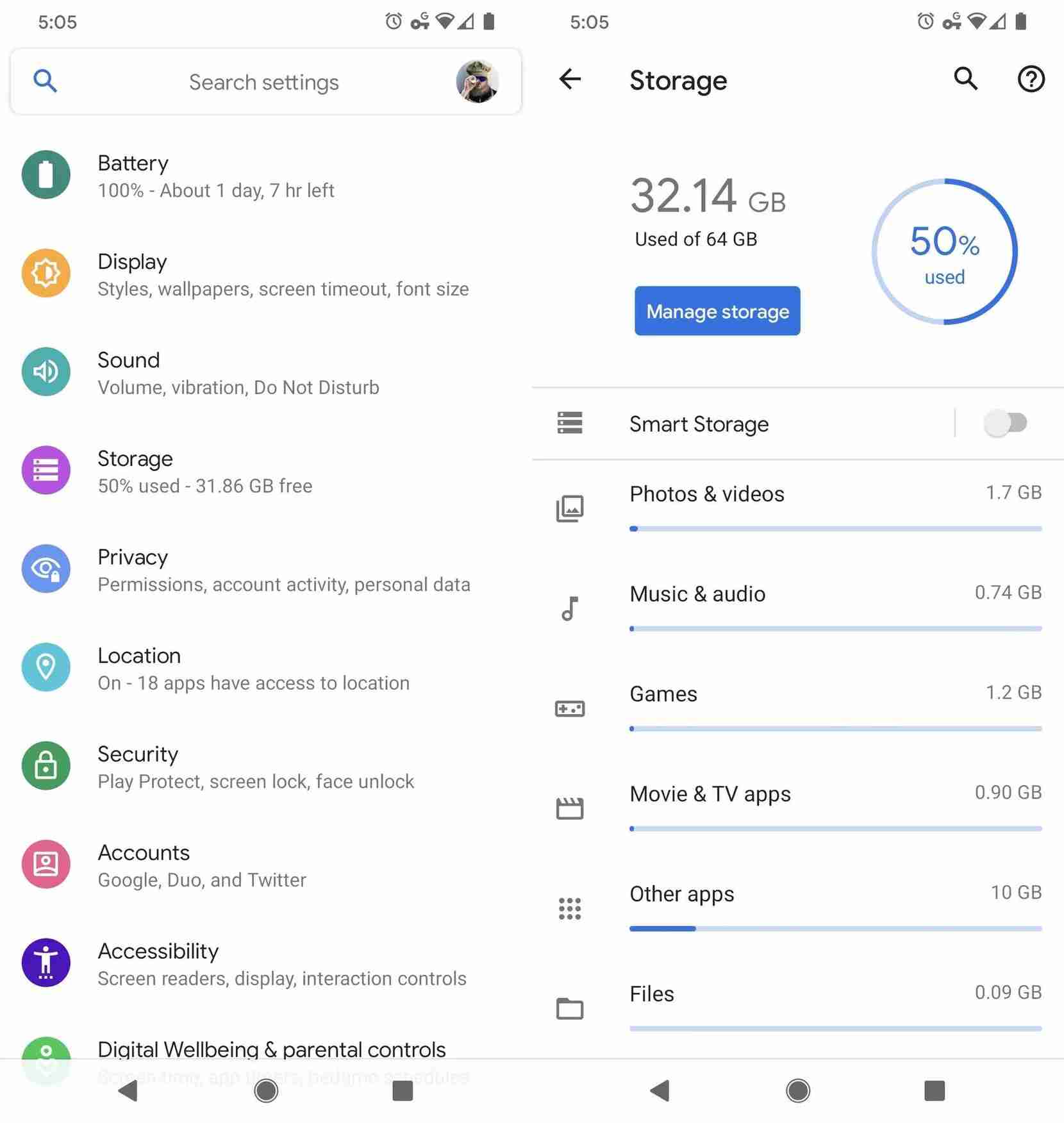The image size is (1064, 1123).
Task: Tap the green Security lock icon
Action: 46,765
